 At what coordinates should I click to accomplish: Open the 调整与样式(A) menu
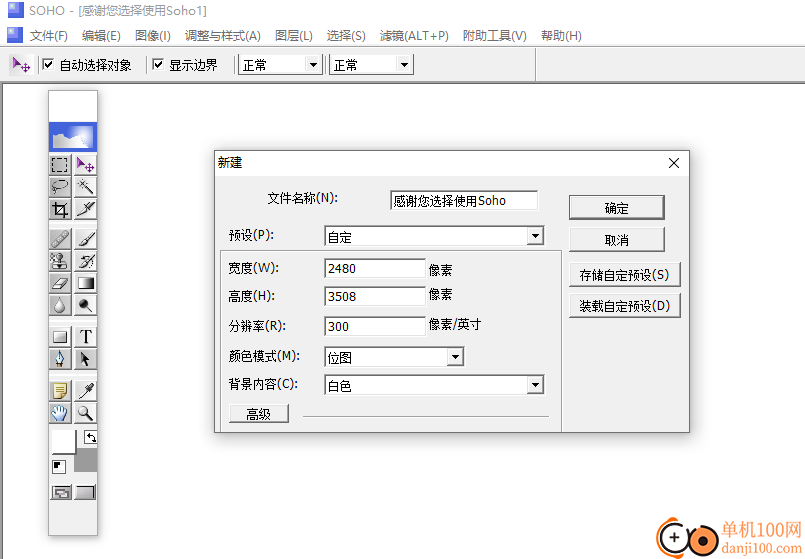click(x=223, y=35)
